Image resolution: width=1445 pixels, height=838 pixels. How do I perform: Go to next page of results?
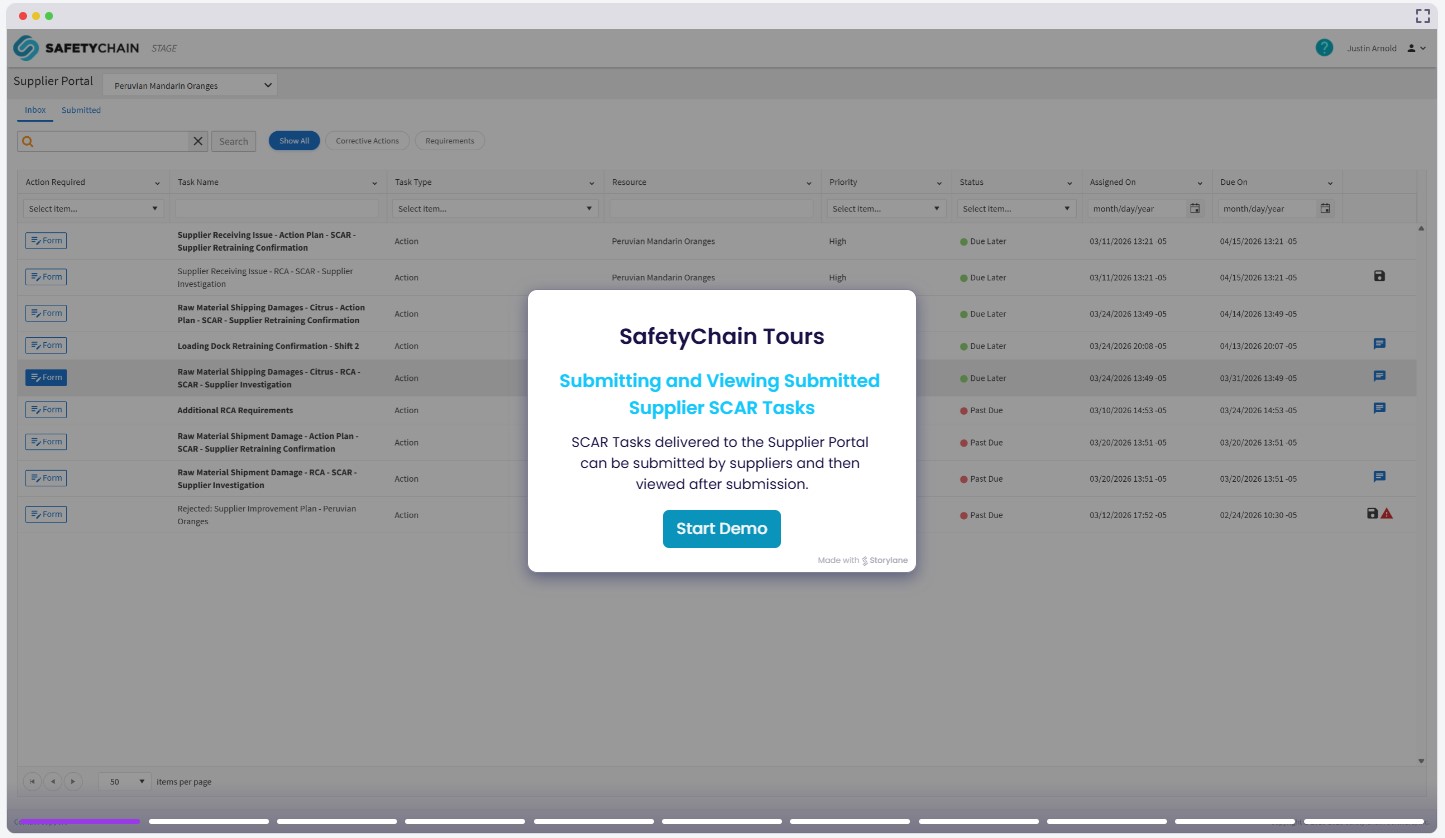pyautogui.click(x=73, y=781)
